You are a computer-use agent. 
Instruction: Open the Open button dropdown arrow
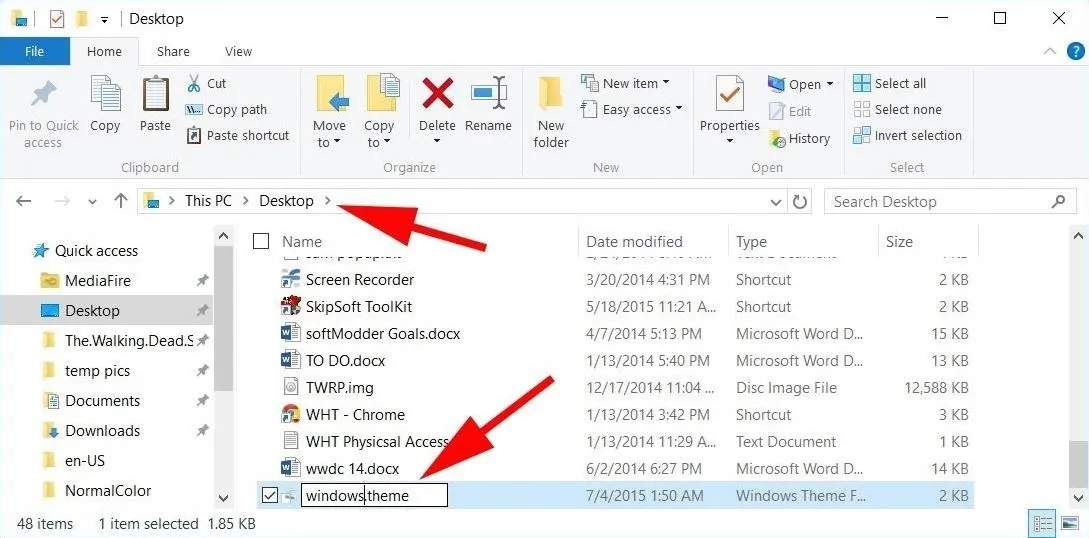(x=829, y=85)
